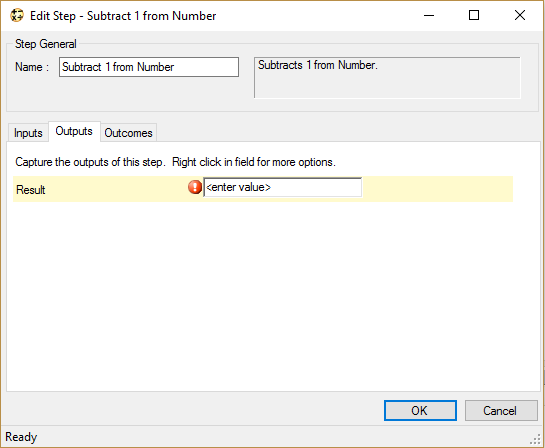
Task: Click the Ready status bar text
Action: tap(21, 437)
